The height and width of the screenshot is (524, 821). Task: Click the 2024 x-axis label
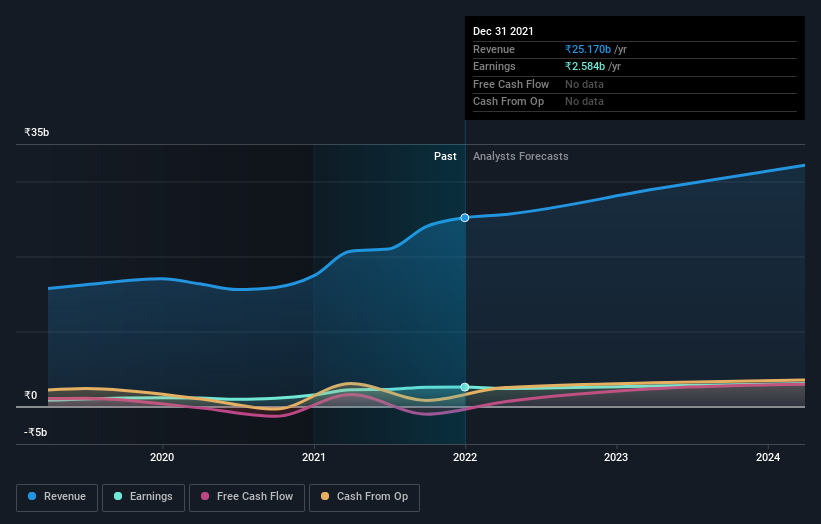click(x=768, y=457)
